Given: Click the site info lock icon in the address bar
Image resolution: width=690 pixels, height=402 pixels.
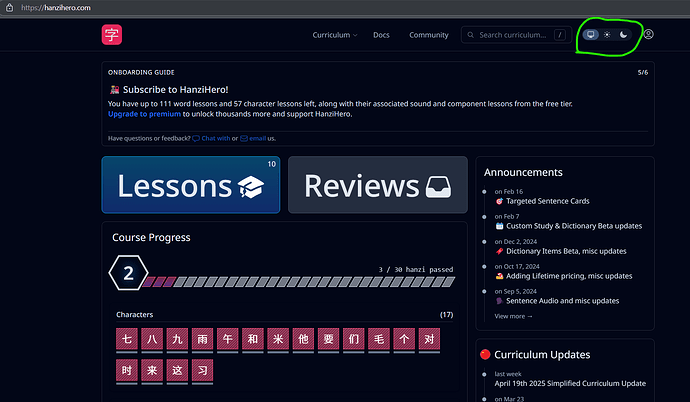Looking at the screenshot, I should [9, 7].
